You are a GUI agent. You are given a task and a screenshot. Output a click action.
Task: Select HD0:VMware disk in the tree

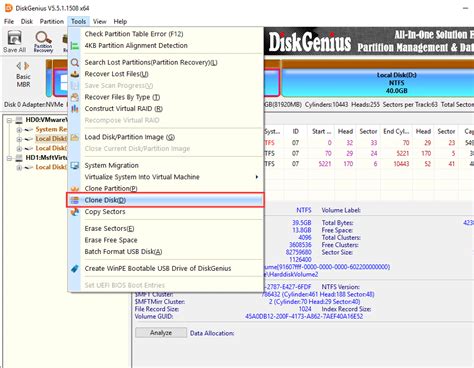(x=46, y=120)
